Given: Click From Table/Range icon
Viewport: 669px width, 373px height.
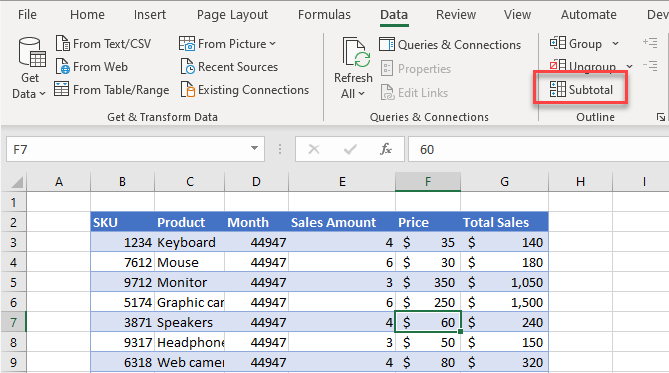Looking at the screenshot, I should [x=61, y=90].
